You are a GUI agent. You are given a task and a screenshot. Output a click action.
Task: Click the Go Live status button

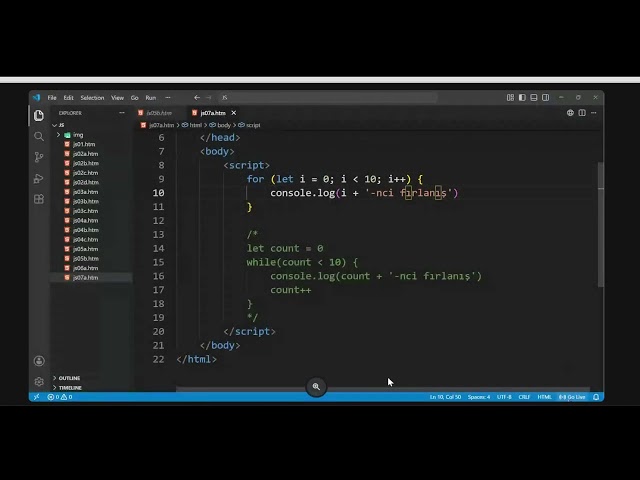pyautogui.click(x=572, y=397)
